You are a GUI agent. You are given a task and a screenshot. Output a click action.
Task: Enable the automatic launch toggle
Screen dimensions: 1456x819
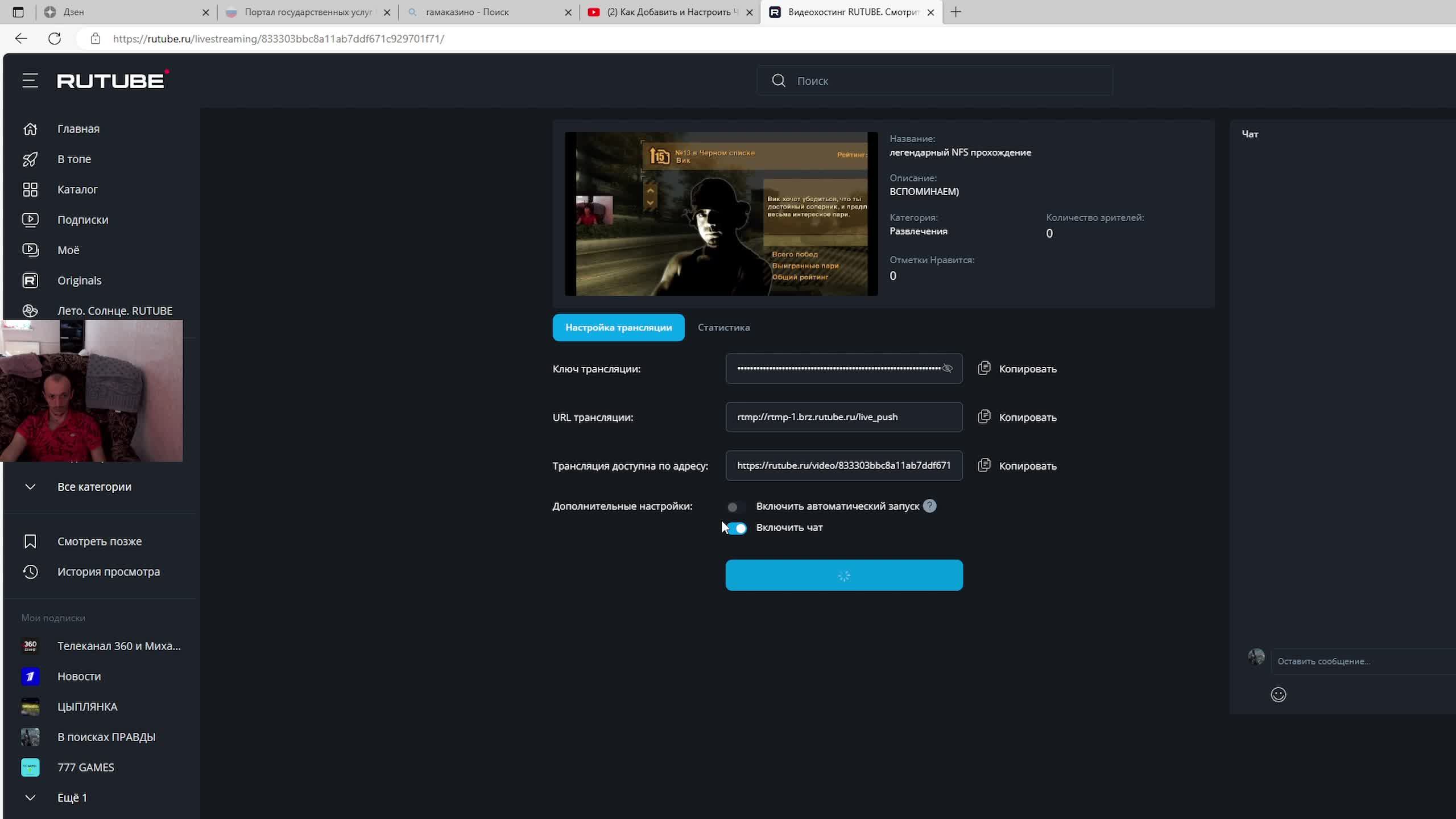(735, 507)
